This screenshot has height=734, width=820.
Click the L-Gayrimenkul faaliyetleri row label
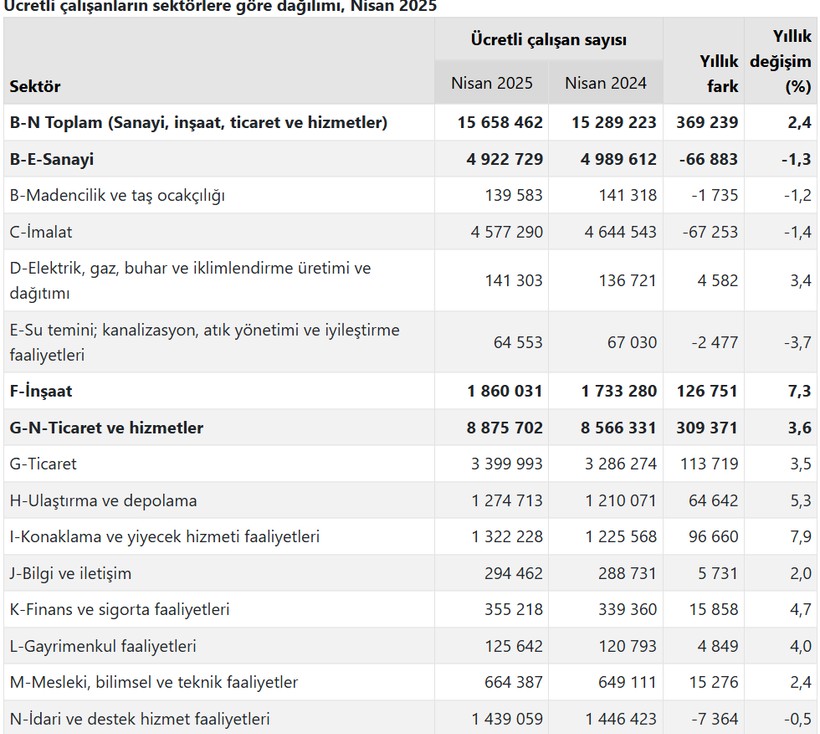102,646
